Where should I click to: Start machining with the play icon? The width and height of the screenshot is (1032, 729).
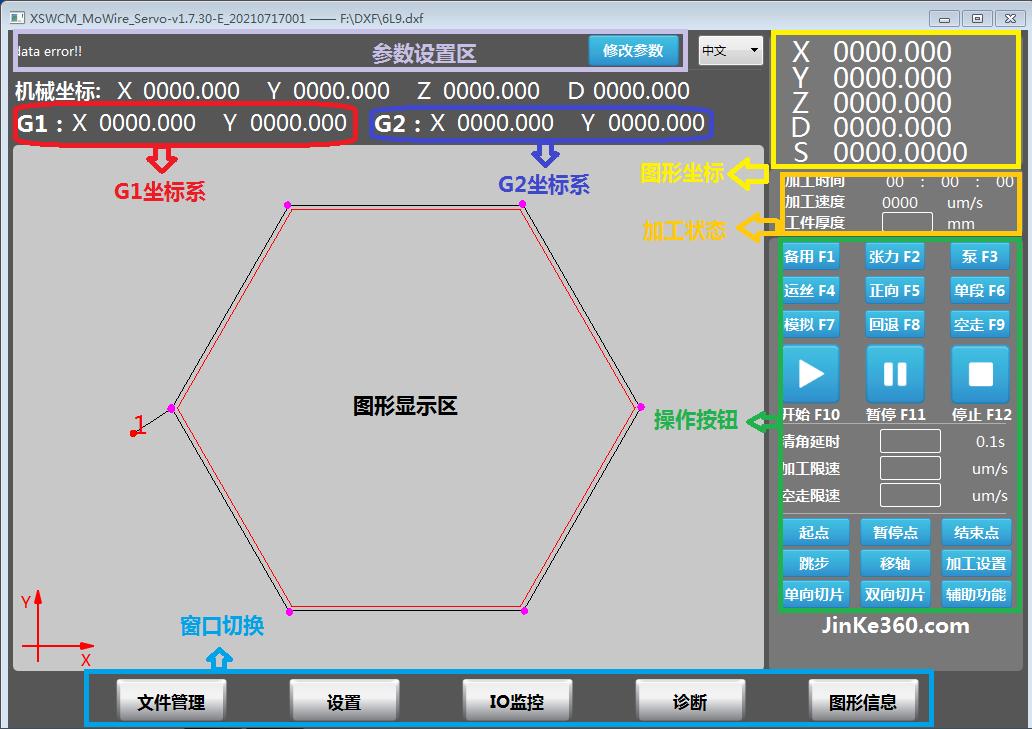(x=811, y=374)
